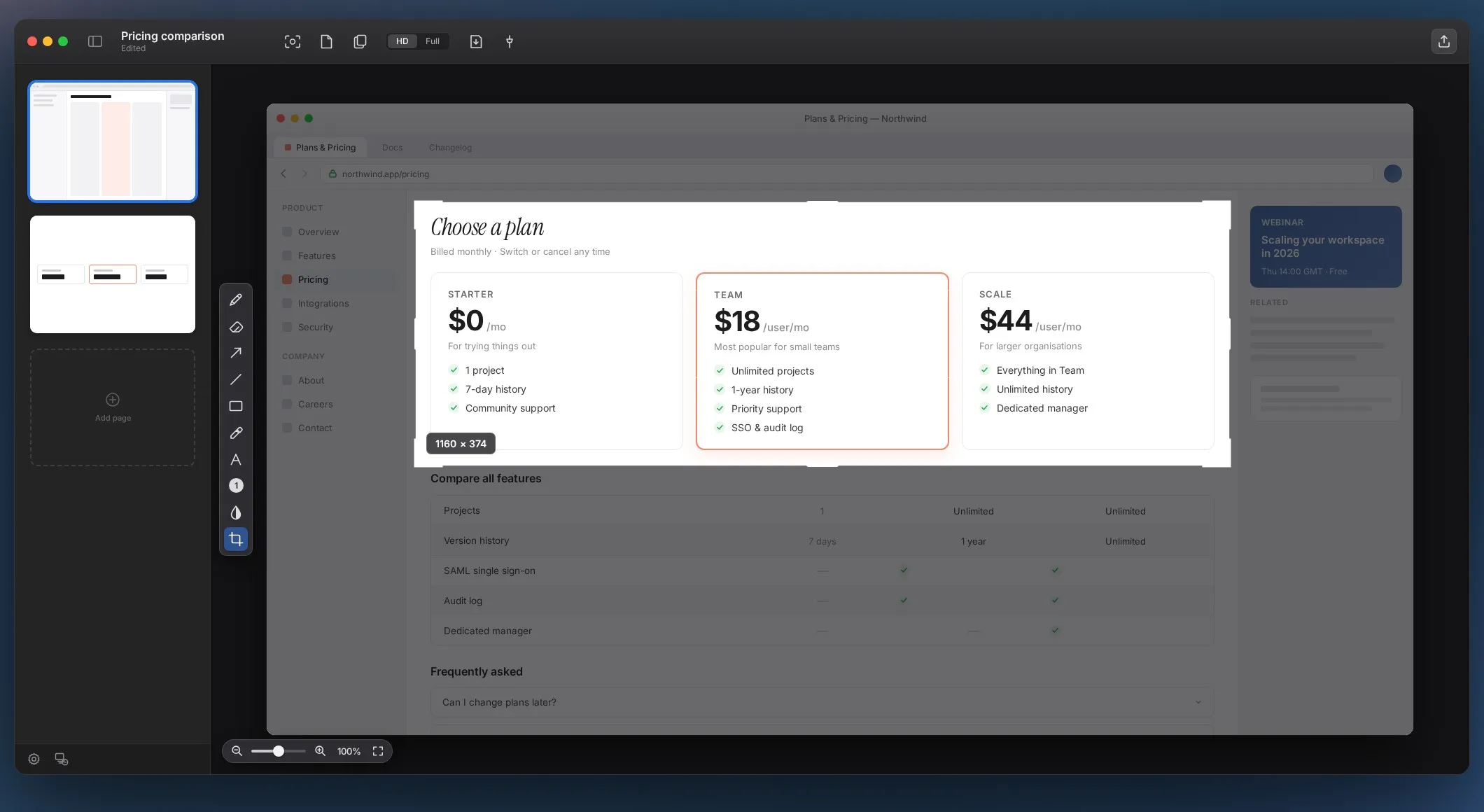Toggle the sidebar panel icon
Image resolution: width=1484 pixels, height=812 pixels.
pyautogui.click(x=95, y=41)
